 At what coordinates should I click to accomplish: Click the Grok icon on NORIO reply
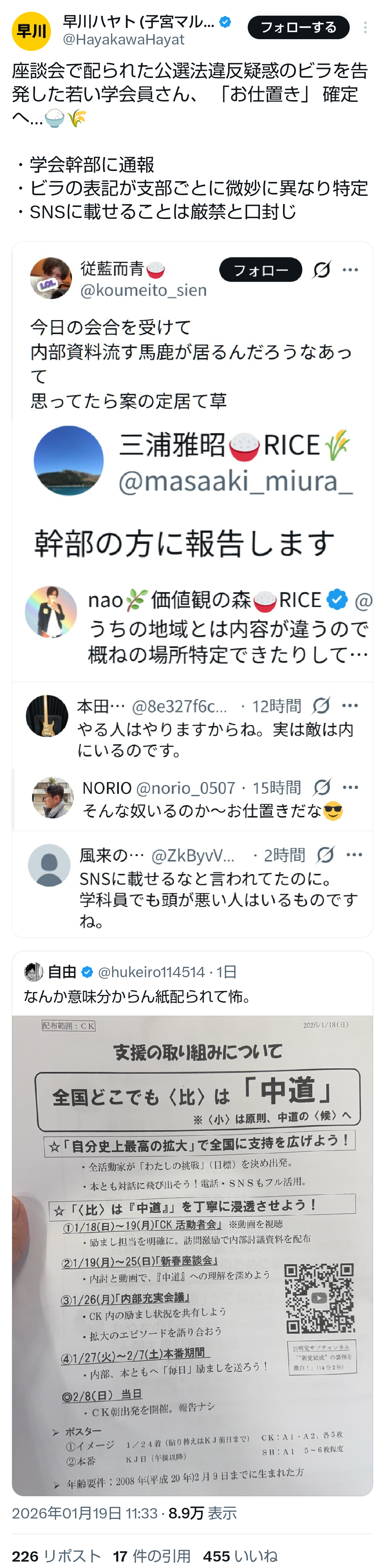[322, 788]
